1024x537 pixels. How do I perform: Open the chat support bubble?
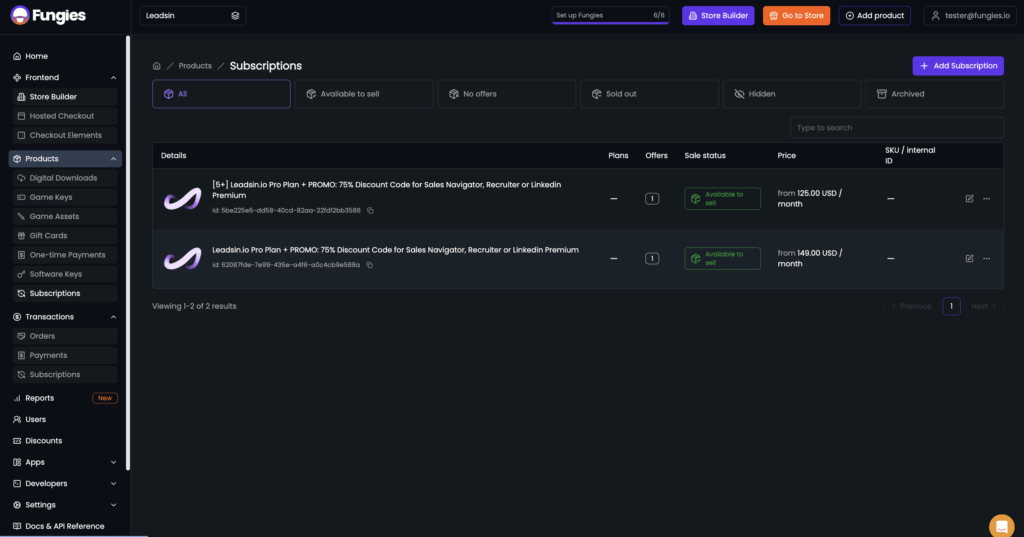pos(1001,527)
